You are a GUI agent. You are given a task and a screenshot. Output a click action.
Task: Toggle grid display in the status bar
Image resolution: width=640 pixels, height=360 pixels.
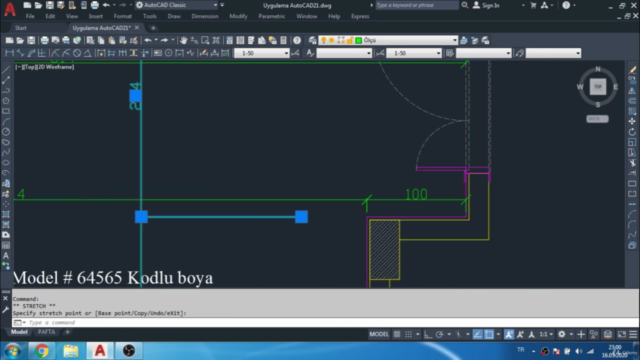pyautogui.click(x=397, y=334)
